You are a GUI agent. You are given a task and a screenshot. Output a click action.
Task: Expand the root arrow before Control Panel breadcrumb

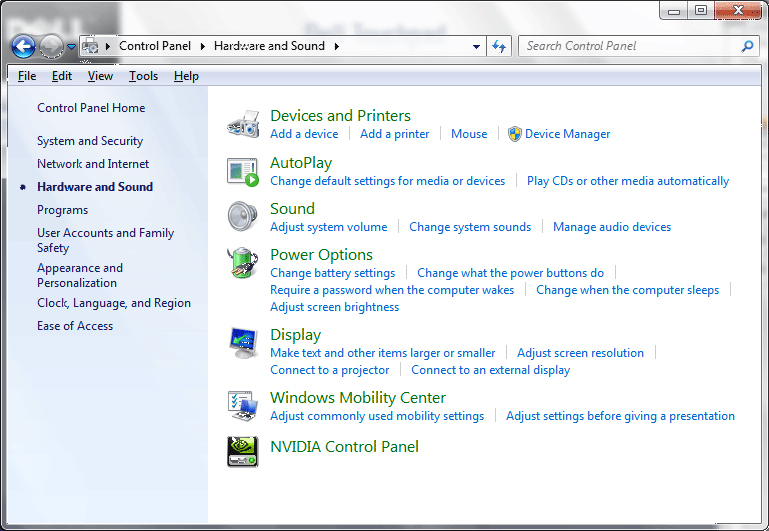click(108, 46)
